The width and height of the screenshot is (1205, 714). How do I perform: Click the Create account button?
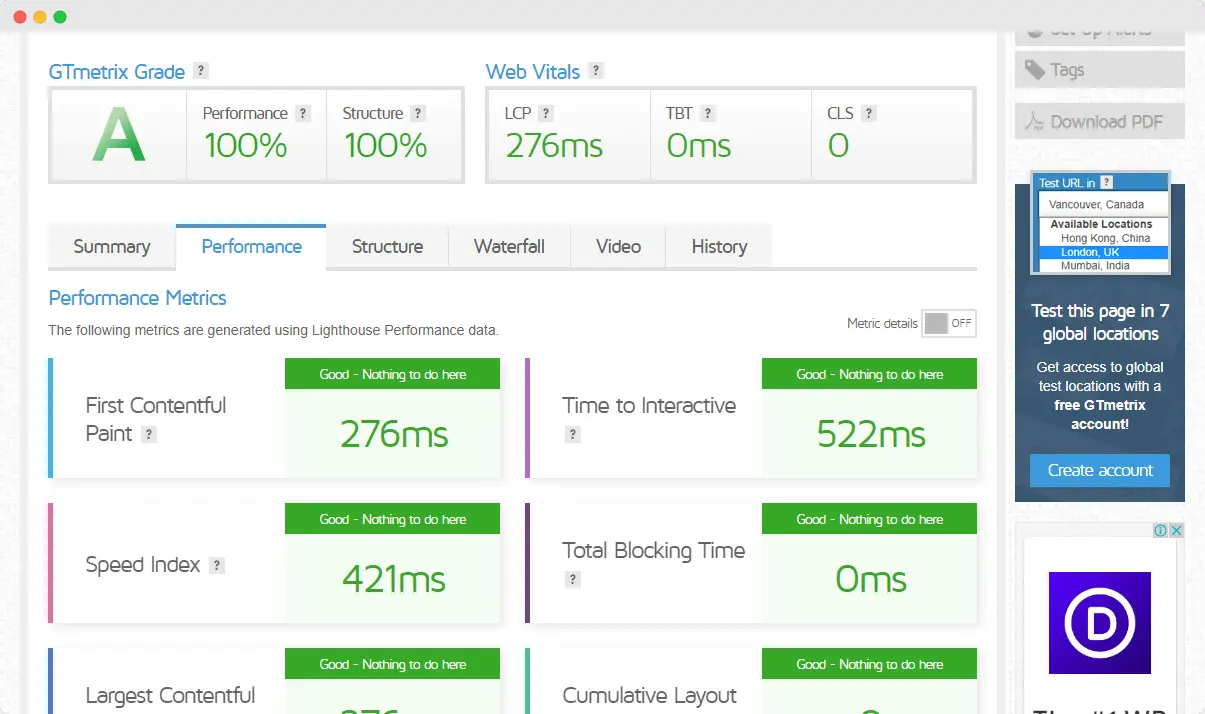point(1100,470)
